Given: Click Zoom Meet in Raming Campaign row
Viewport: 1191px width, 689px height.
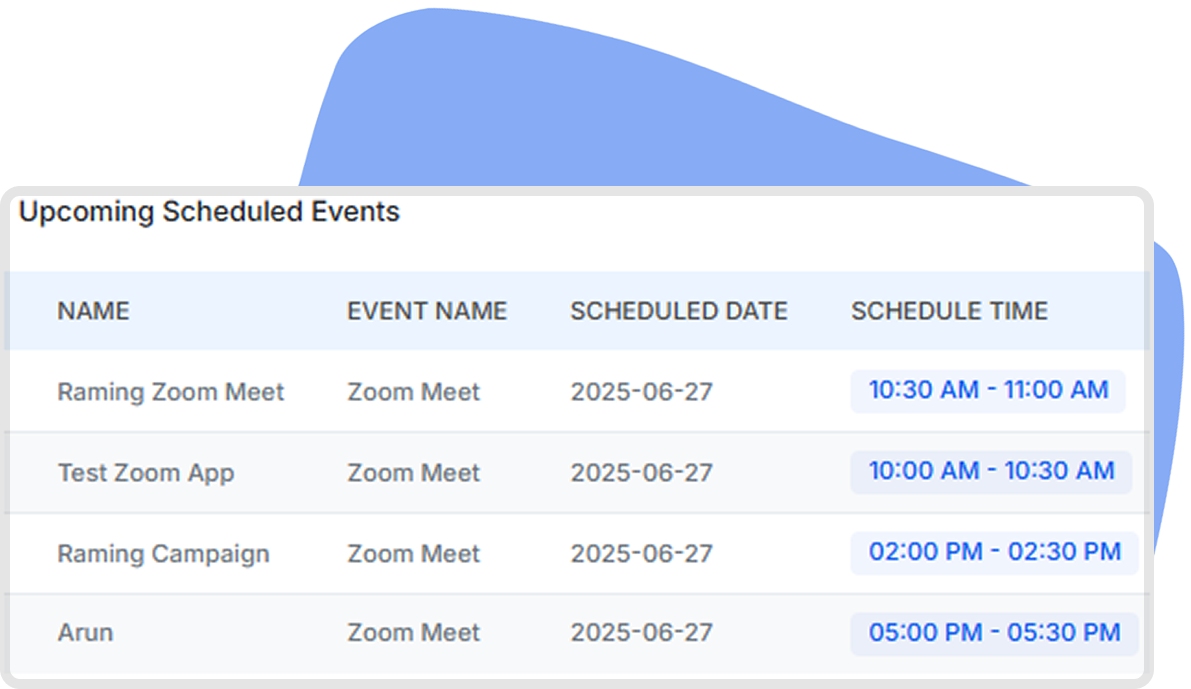Looking at the screenshot, I should pos(414,554).
